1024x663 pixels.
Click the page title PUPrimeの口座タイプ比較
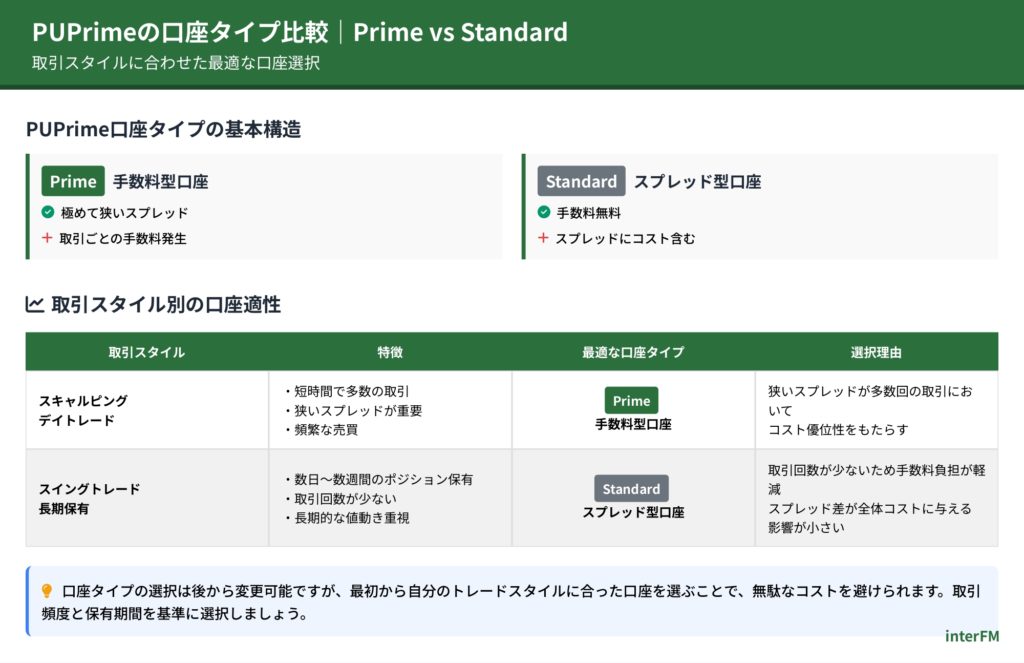point(180,32)
